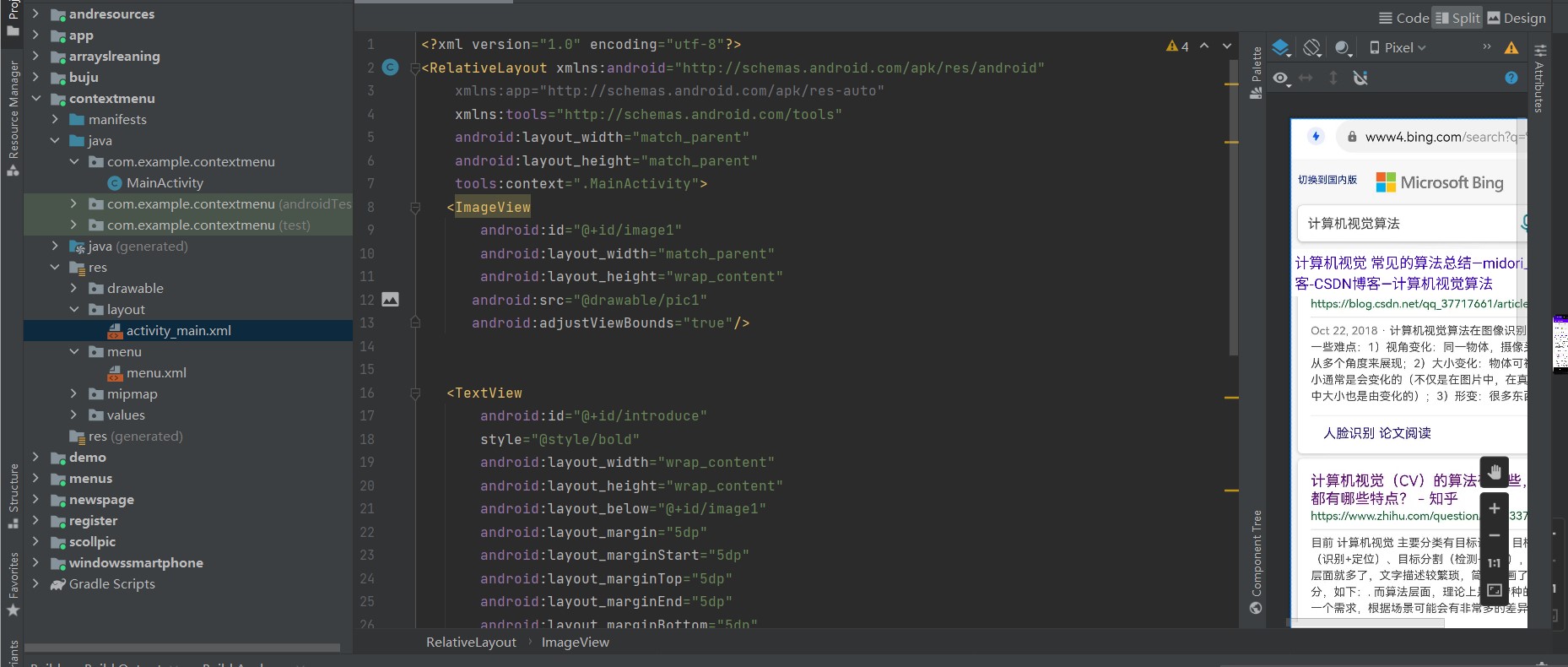Select res (generated) folder
1568x667 pixels.
135,436
